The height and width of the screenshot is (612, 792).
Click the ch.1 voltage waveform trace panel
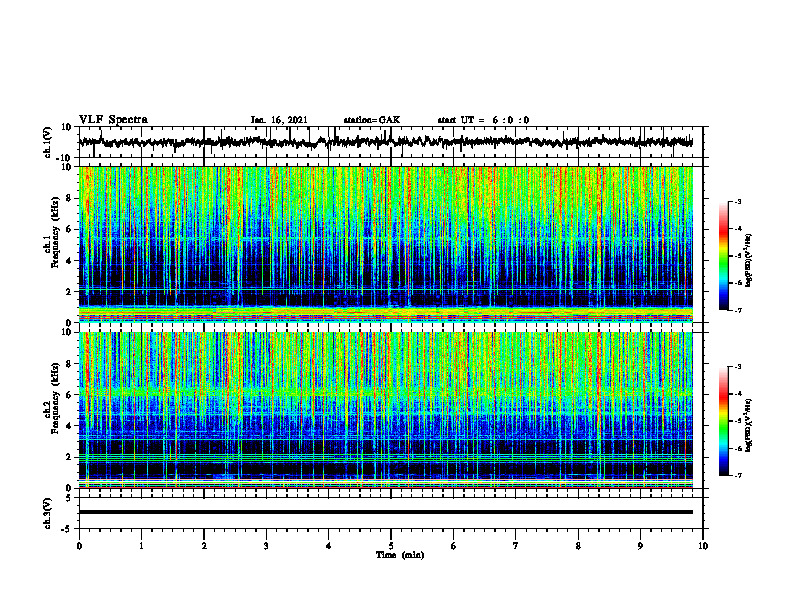(x=391, y=142)
